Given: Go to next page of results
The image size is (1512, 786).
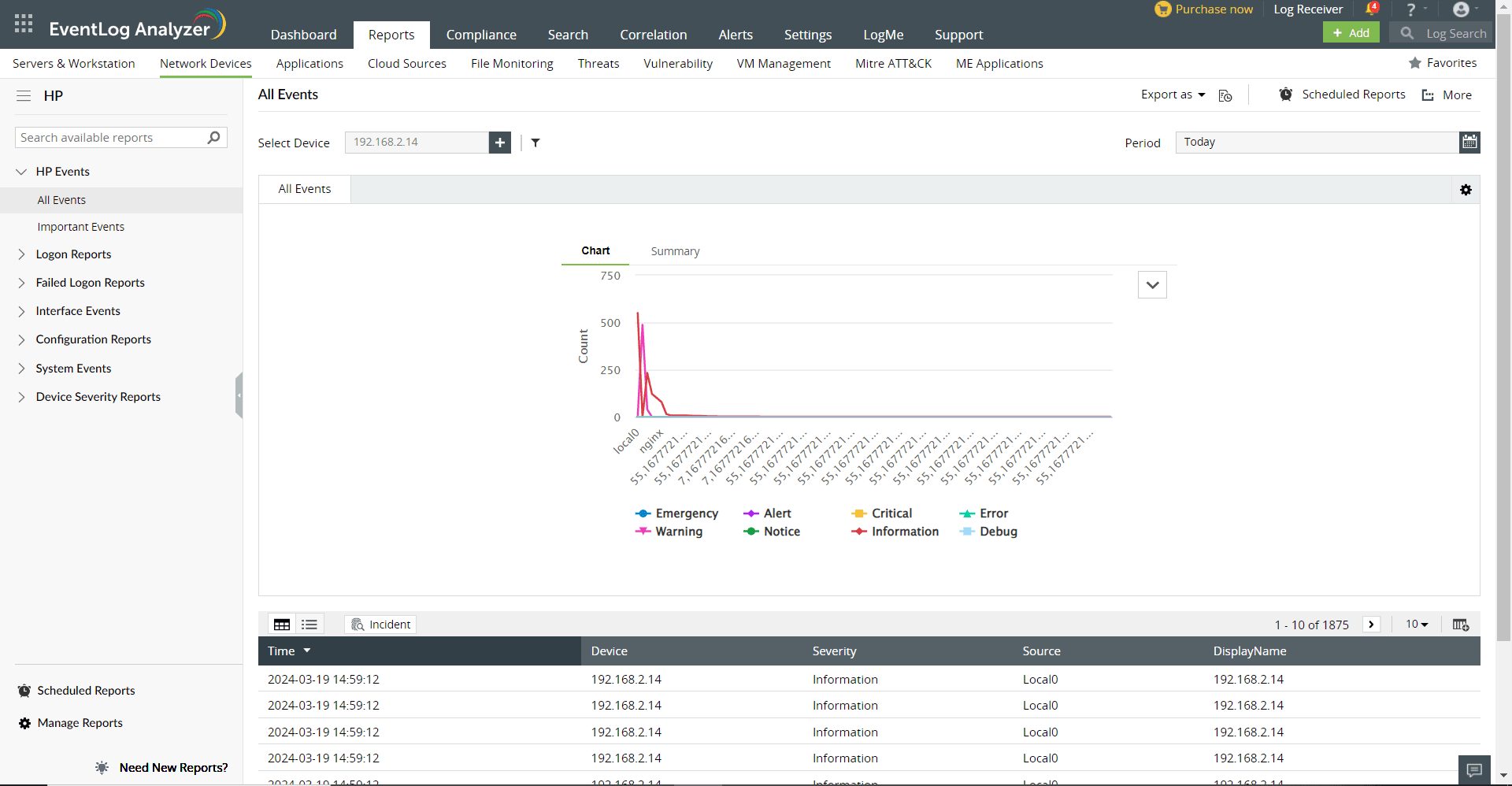Looking at the screenshot, I should point(1371,625).
